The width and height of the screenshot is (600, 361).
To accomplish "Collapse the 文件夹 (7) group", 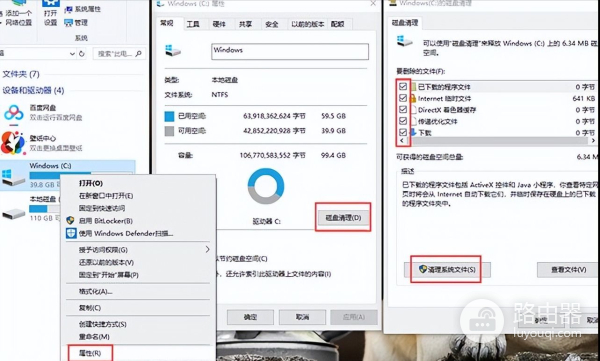I will coord(21,74).
